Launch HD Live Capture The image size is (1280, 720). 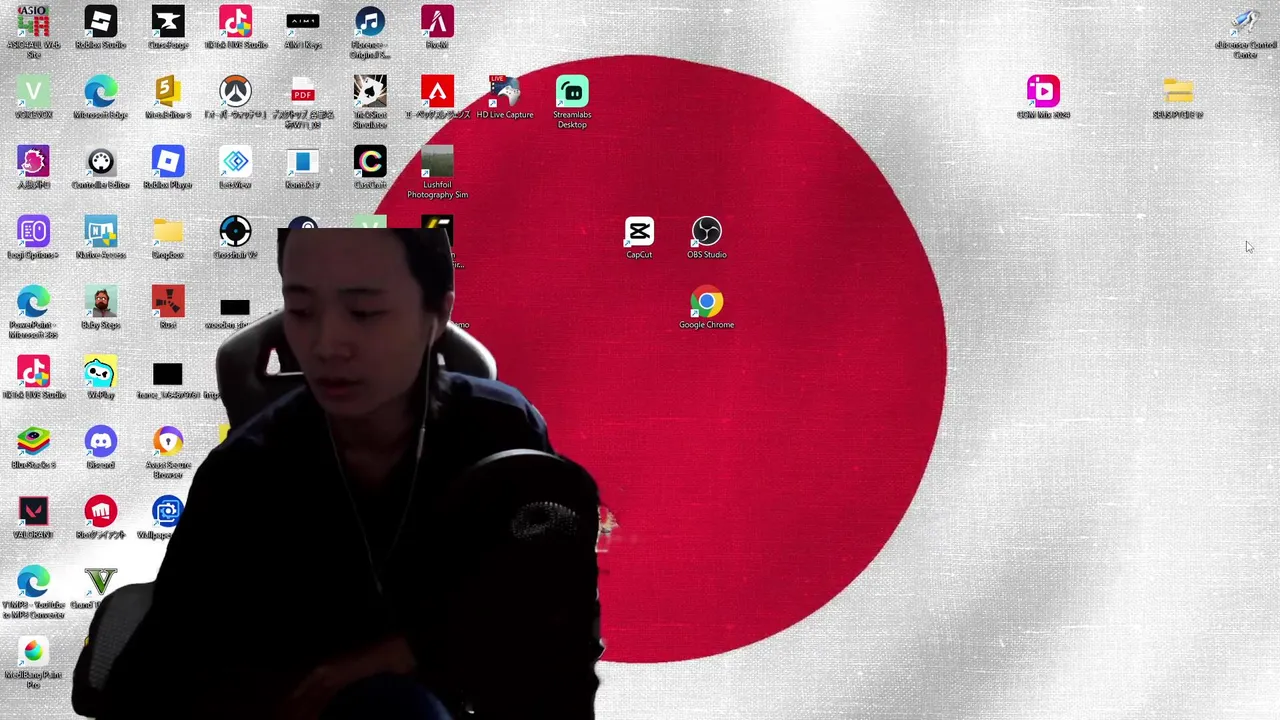click(x=505, y=98)
